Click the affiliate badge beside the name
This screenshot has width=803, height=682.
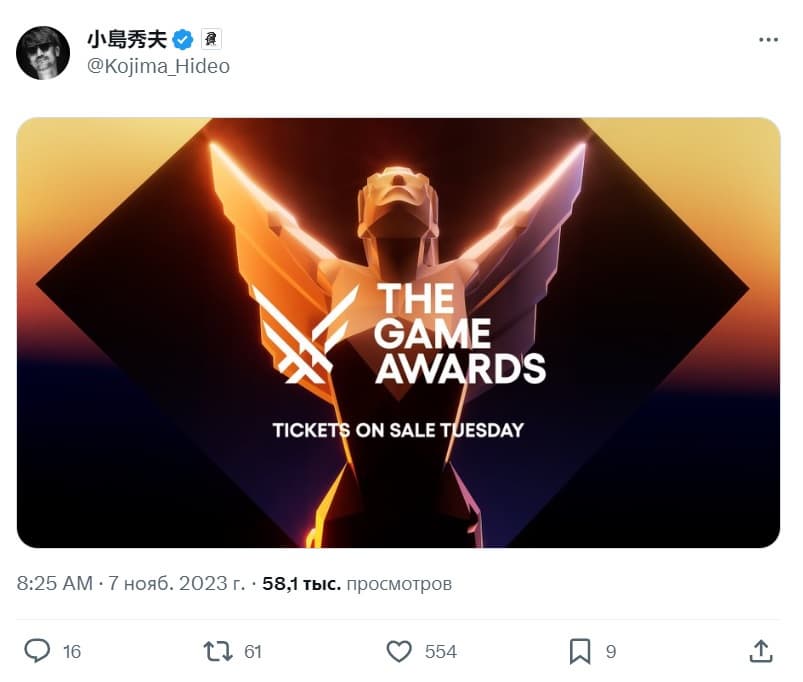tap(210, 39)
